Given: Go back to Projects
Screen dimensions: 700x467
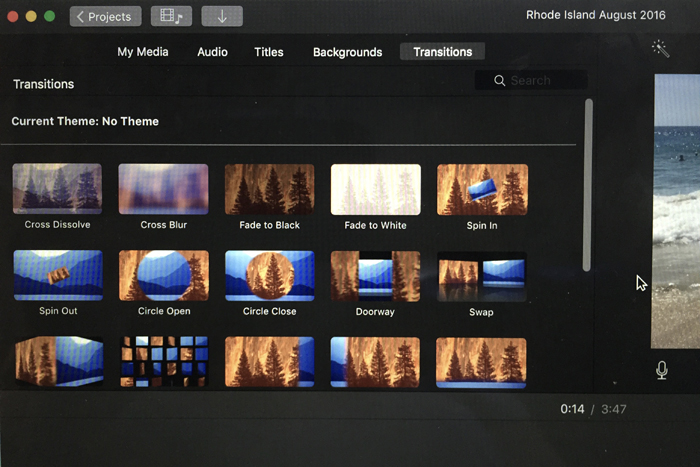Looking at the screenshot, I should [x=105, y=16].
